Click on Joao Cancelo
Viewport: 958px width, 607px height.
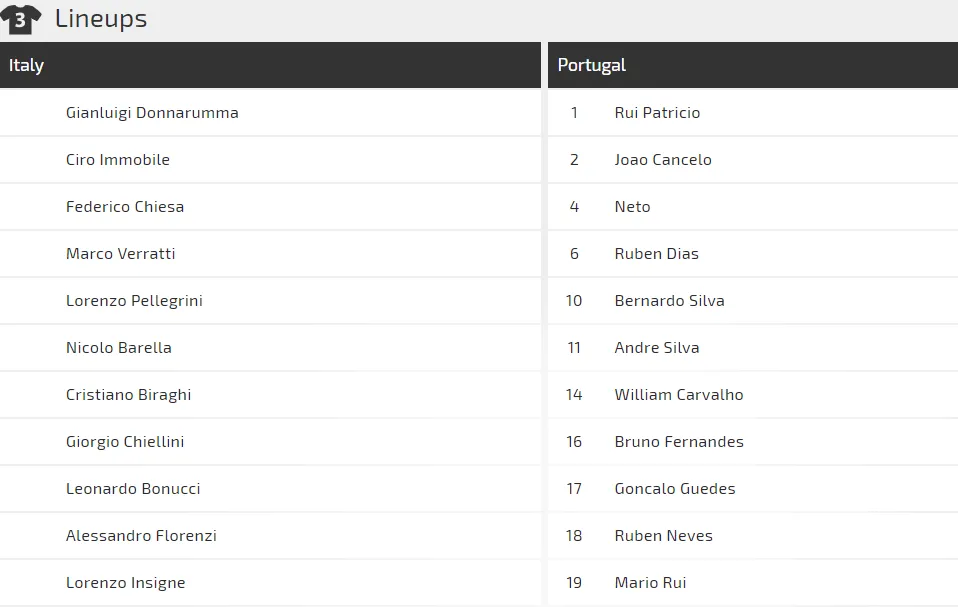click(x=663, y=160)
